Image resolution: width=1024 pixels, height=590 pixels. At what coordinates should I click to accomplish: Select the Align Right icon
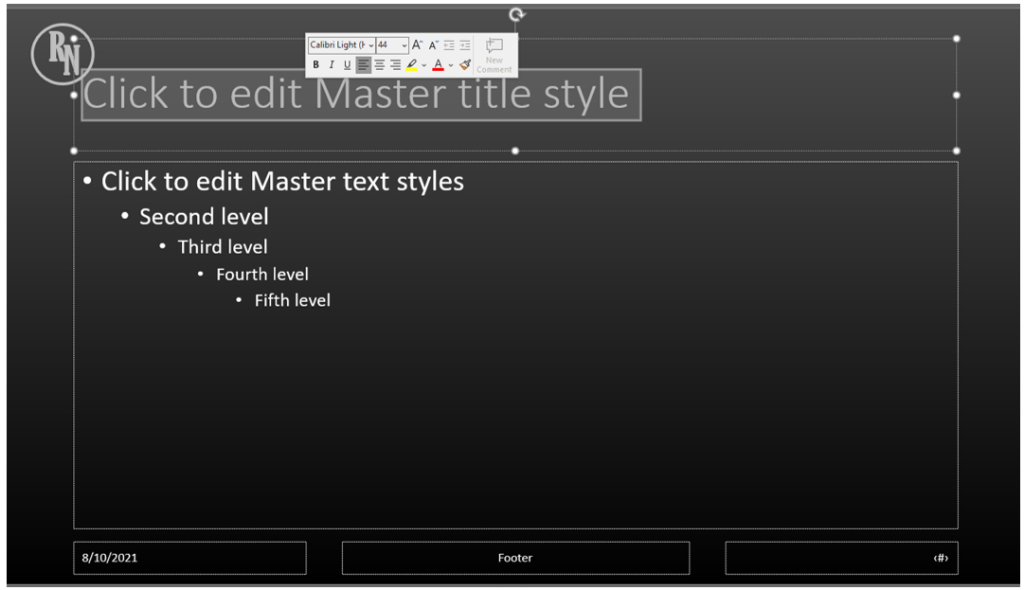(x=395, y=65)
